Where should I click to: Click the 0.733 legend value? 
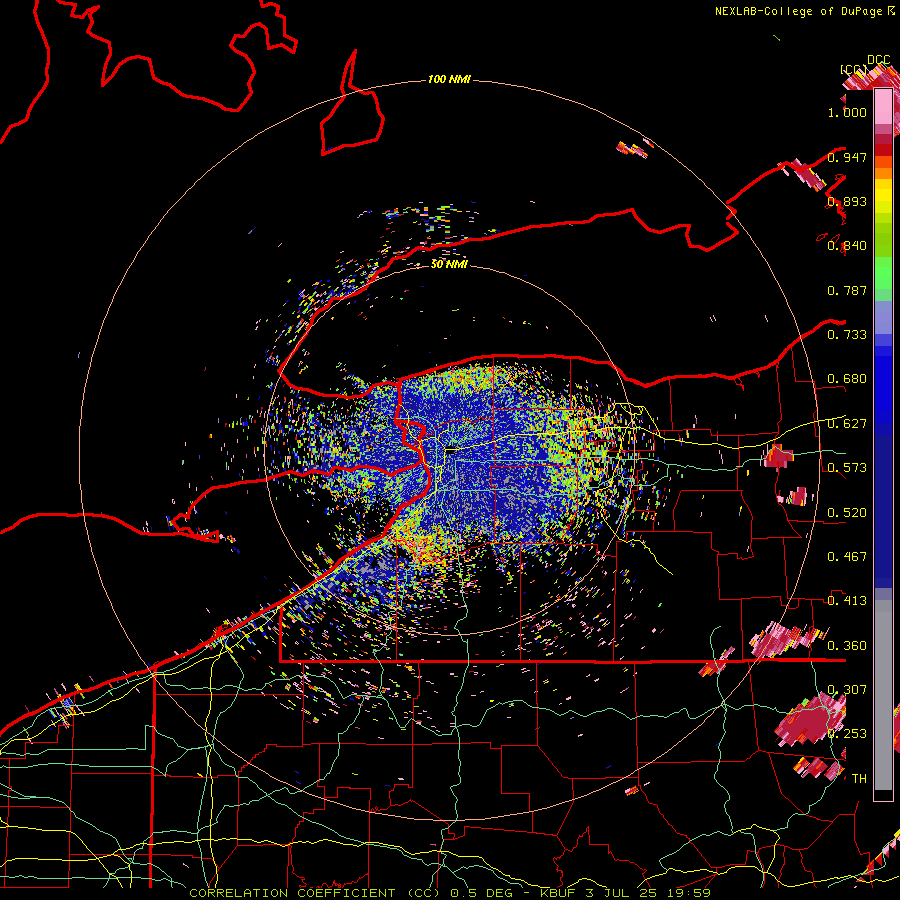coord(847,334)
